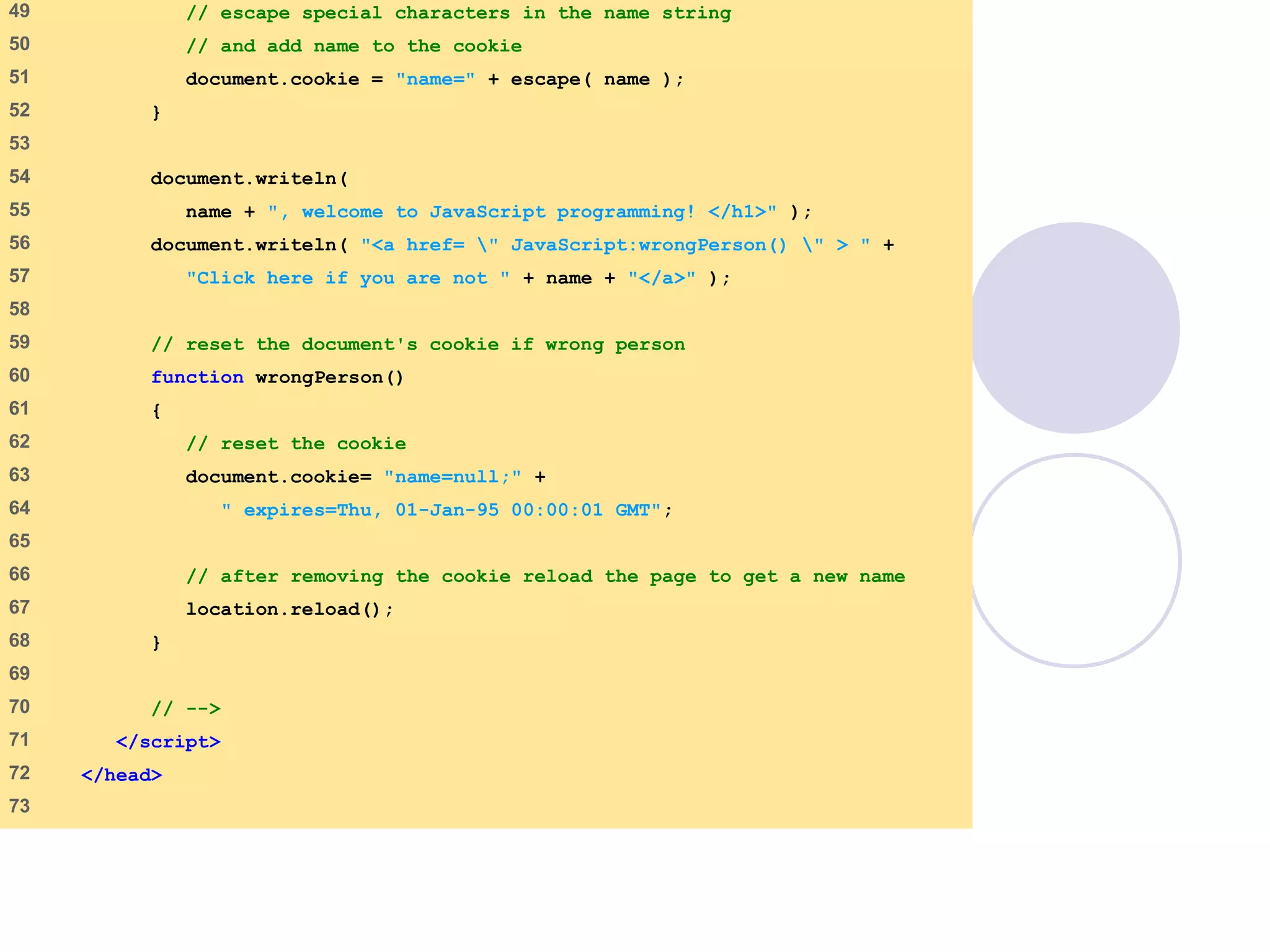Click the 'function' keyword on line 60
1270x952 pixels.
197,377
